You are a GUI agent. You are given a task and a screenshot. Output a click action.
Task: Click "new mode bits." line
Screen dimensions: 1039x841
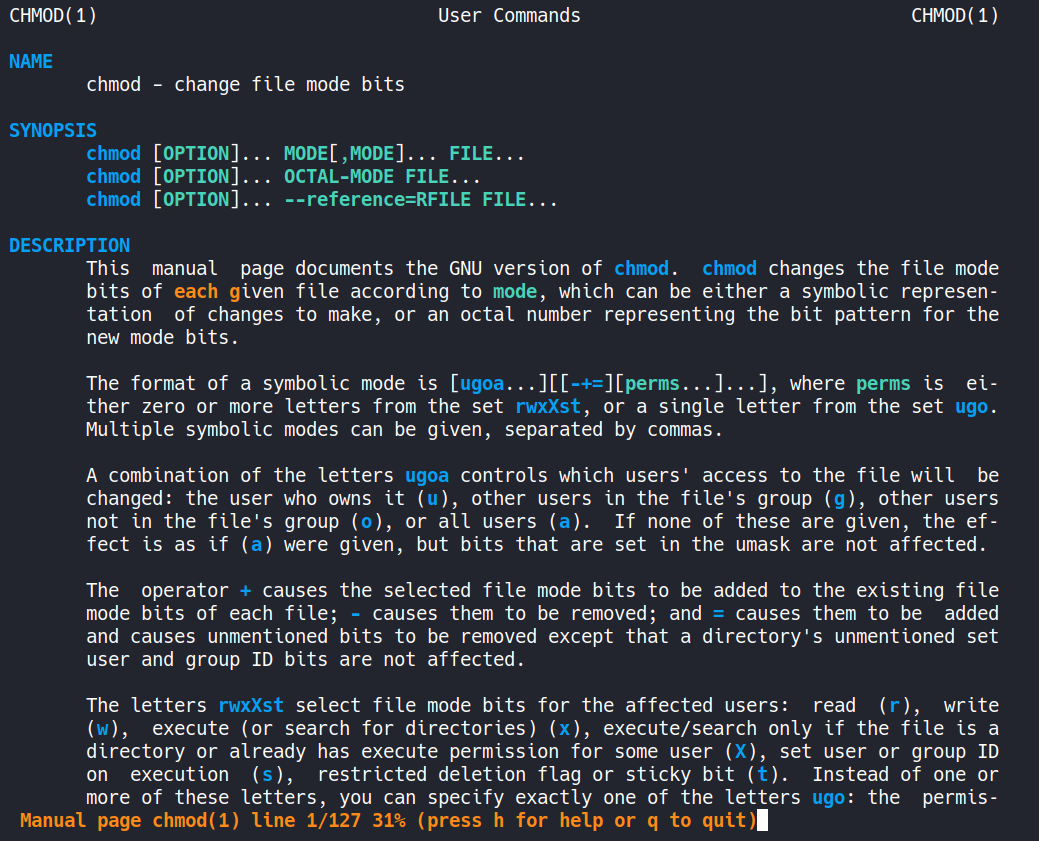[162, 337]
